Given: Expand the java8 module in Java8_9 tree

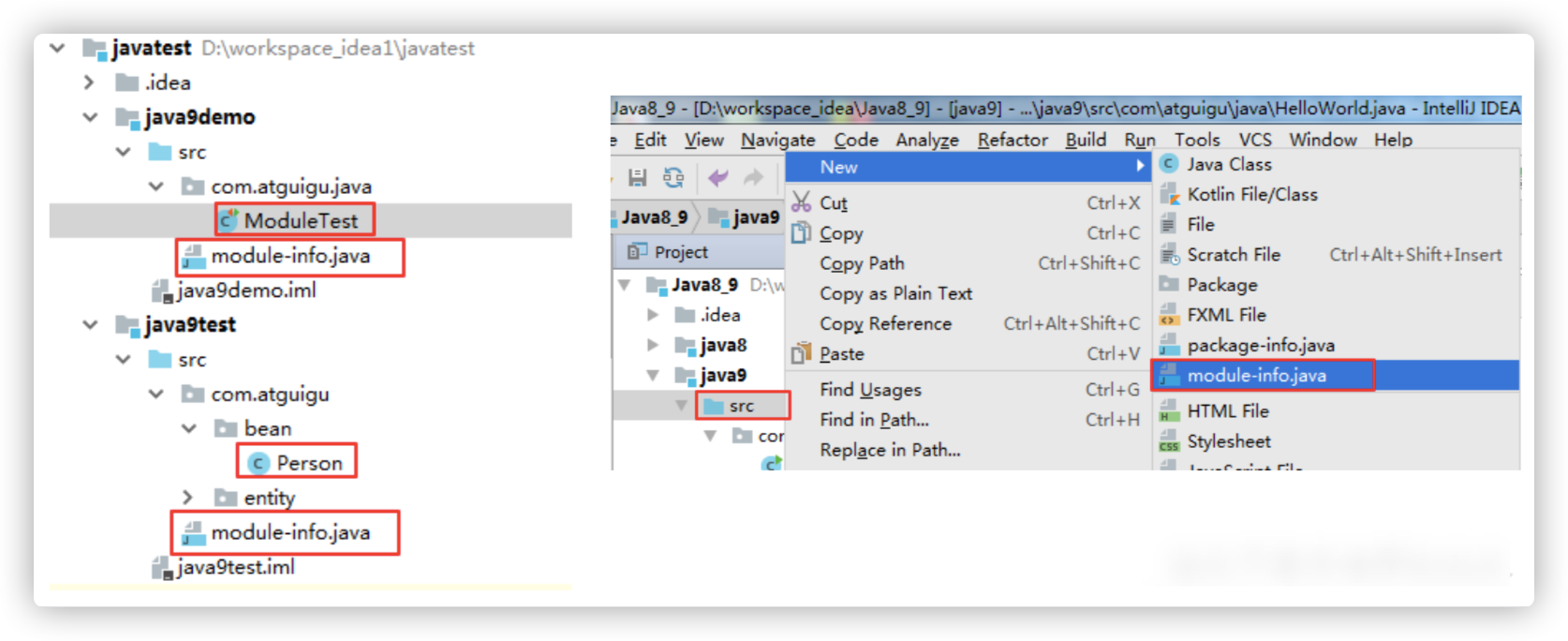Looking at the screenshot, I should tap(653, 345).
